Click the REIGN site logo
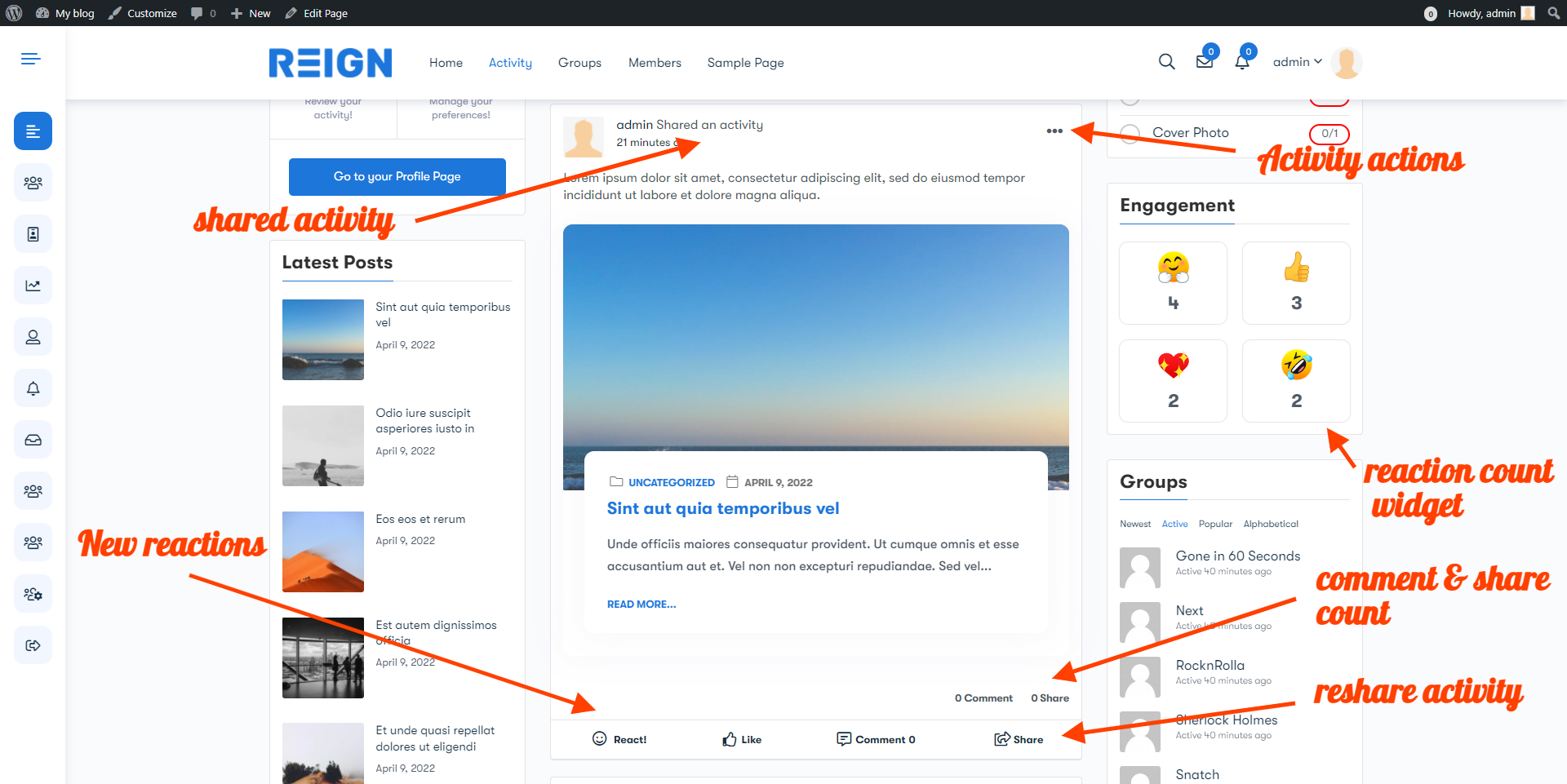 [x=331, y=63]
